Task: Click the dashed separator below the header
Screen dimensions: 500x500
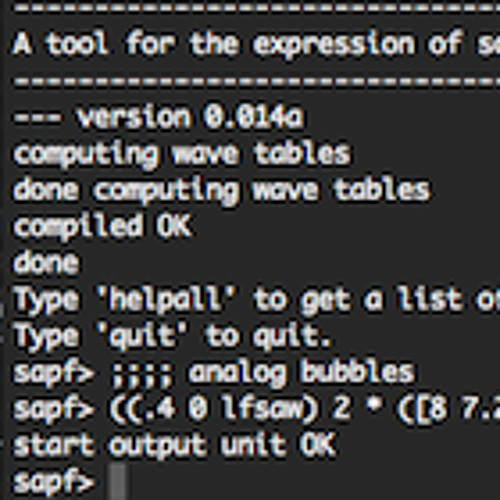Action: pyautogui.click(x=257, y=81)
